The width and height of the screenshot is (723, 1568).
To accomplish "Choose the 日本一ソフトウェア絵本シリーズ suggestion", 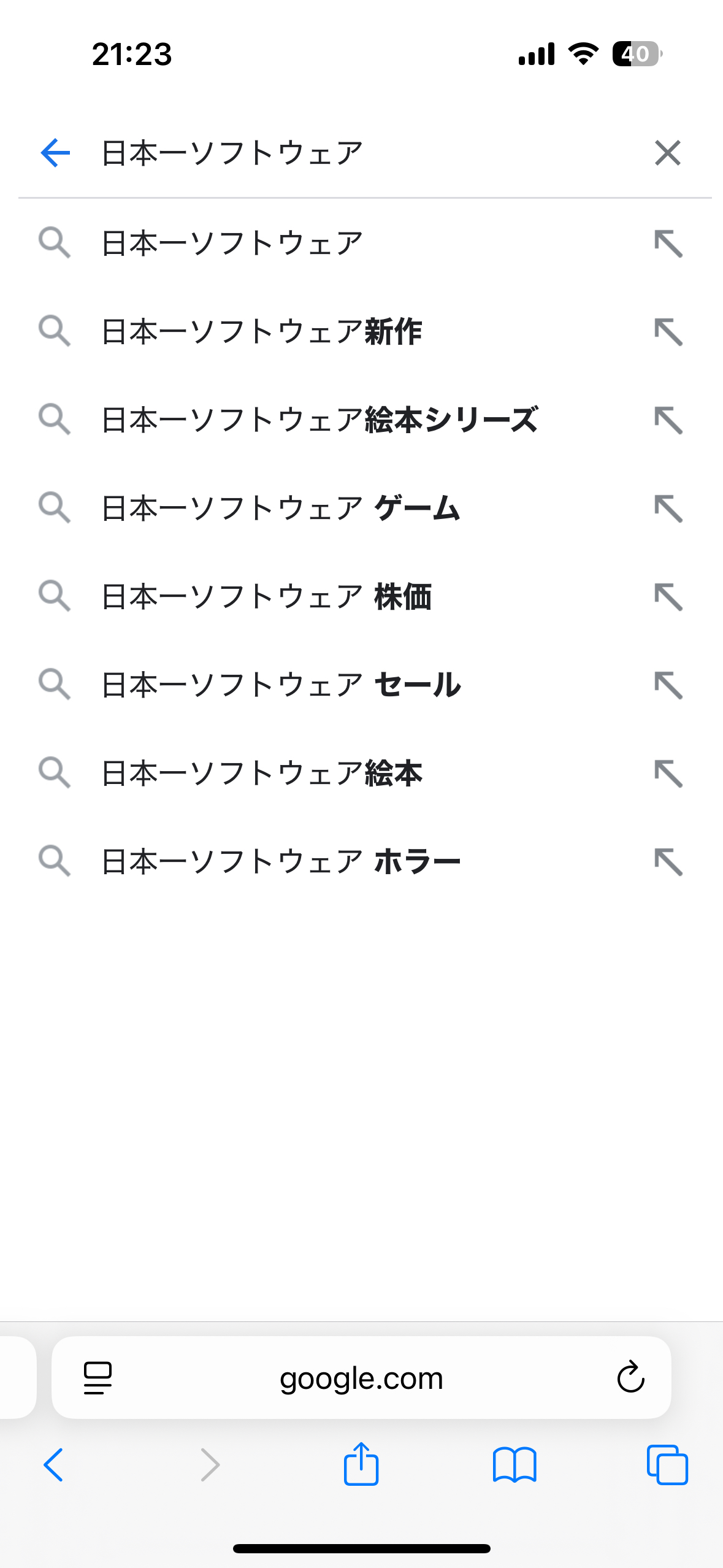I will (x=319, y=420).
